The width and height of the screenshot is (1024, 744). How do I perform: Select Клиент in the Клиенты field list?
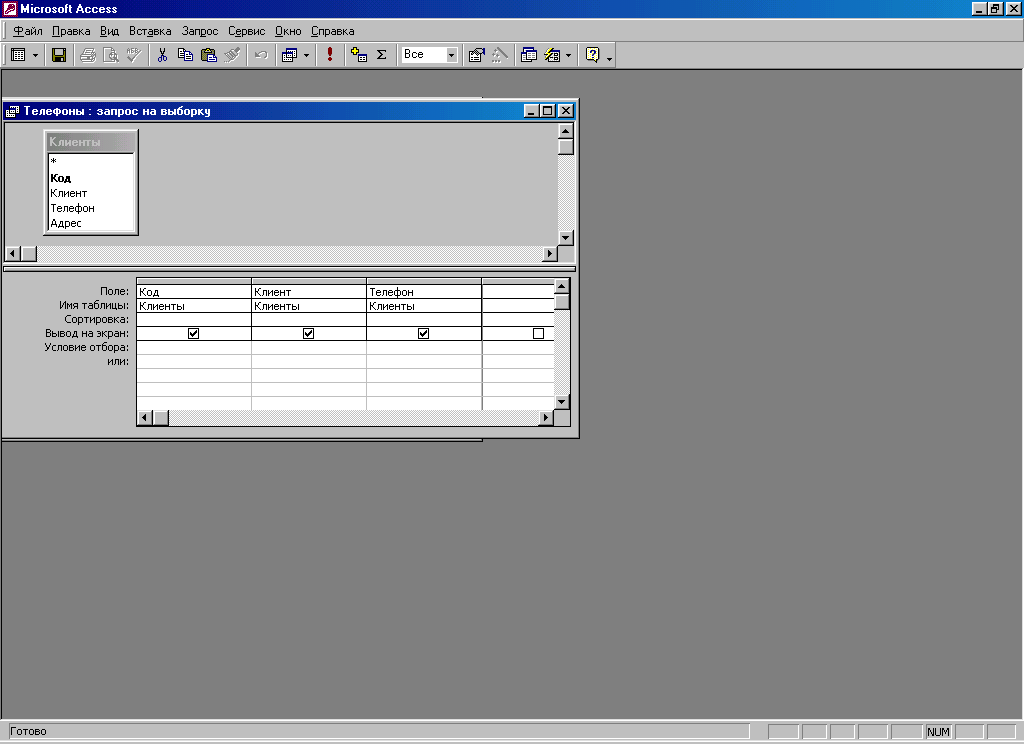point(91,193)
